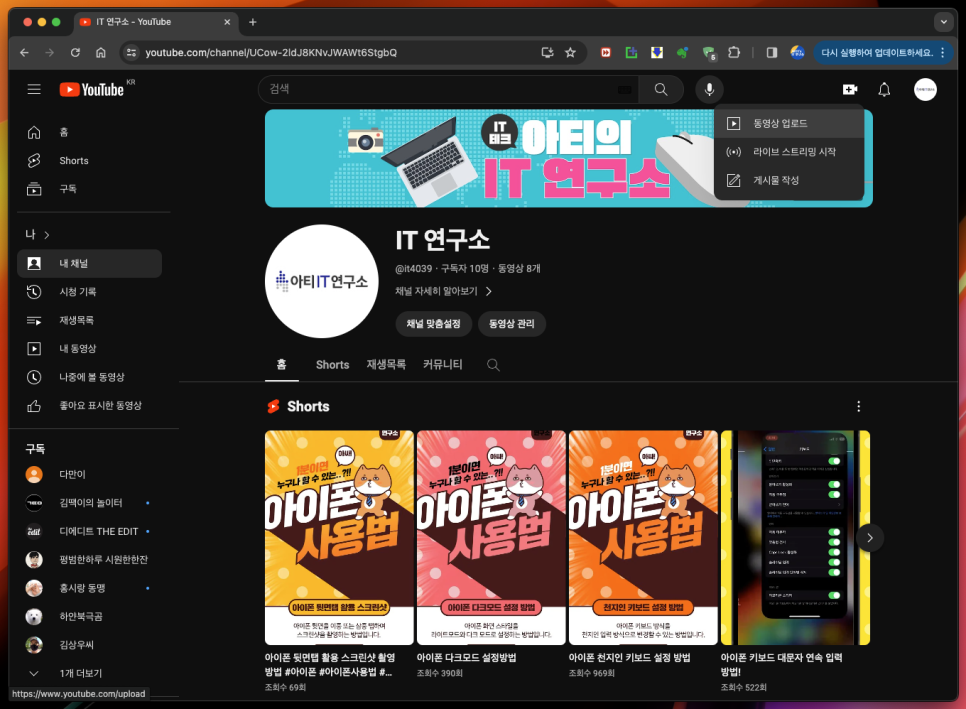Open site information icon in address bar

point(131,52)
